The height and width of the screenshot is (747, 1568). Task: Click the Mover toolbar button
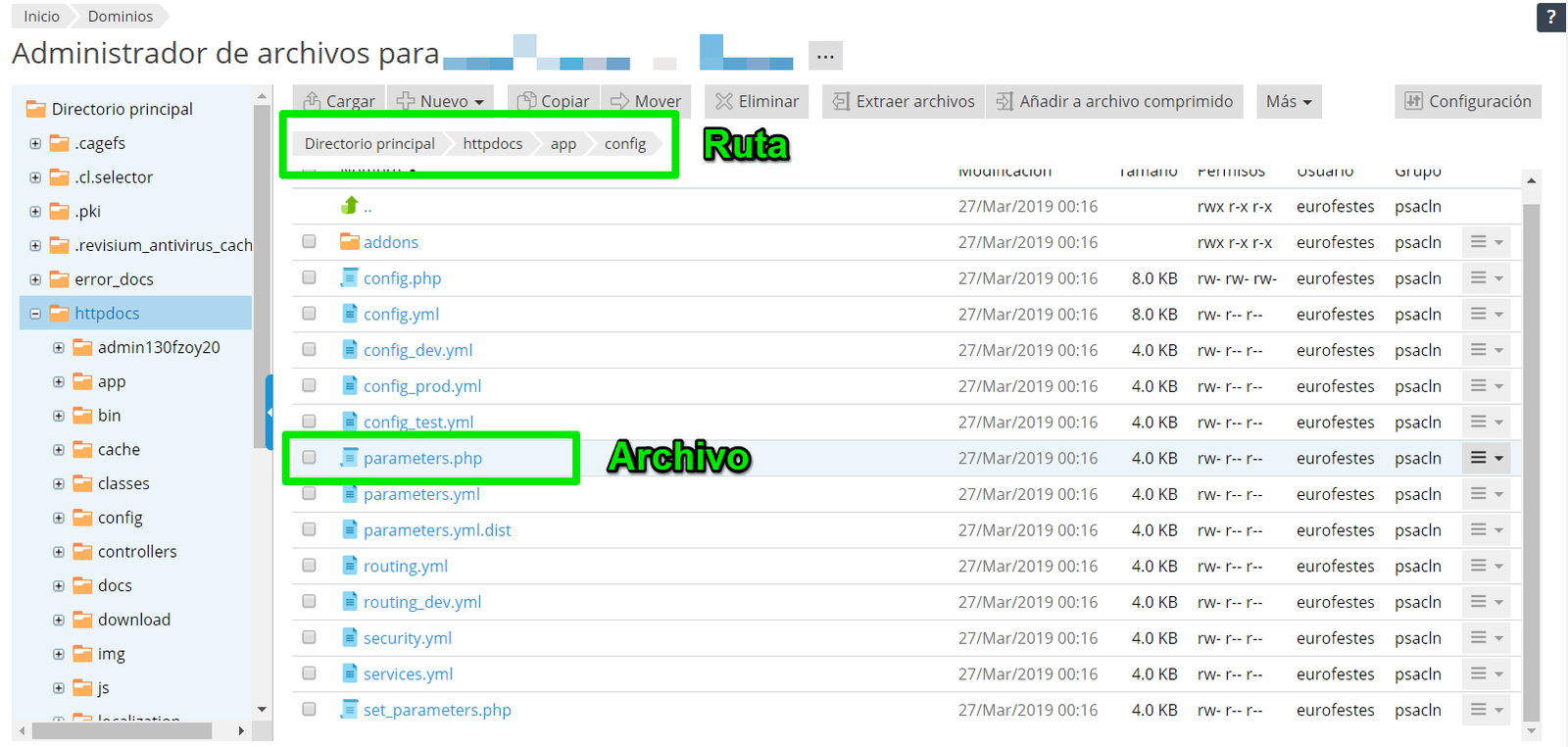(646, 101)
